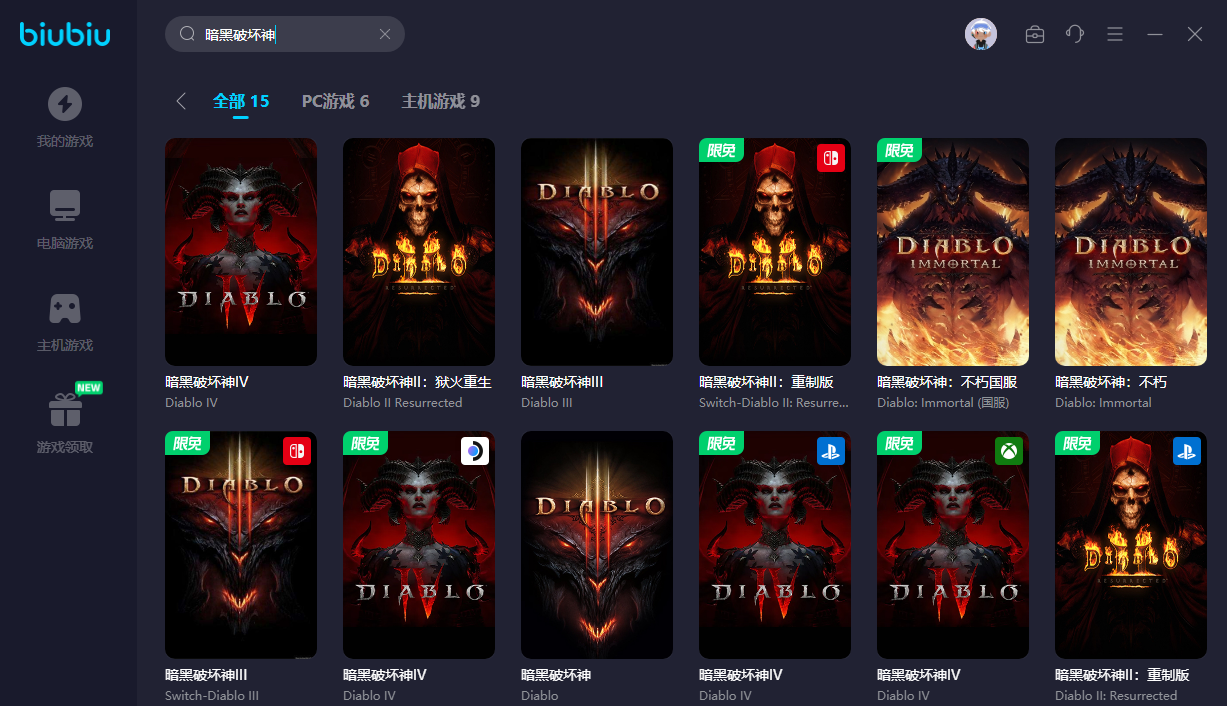Switch to the PC游戏 6 tab
This screenshot has height=706, width=1227.
click(336, 101)
